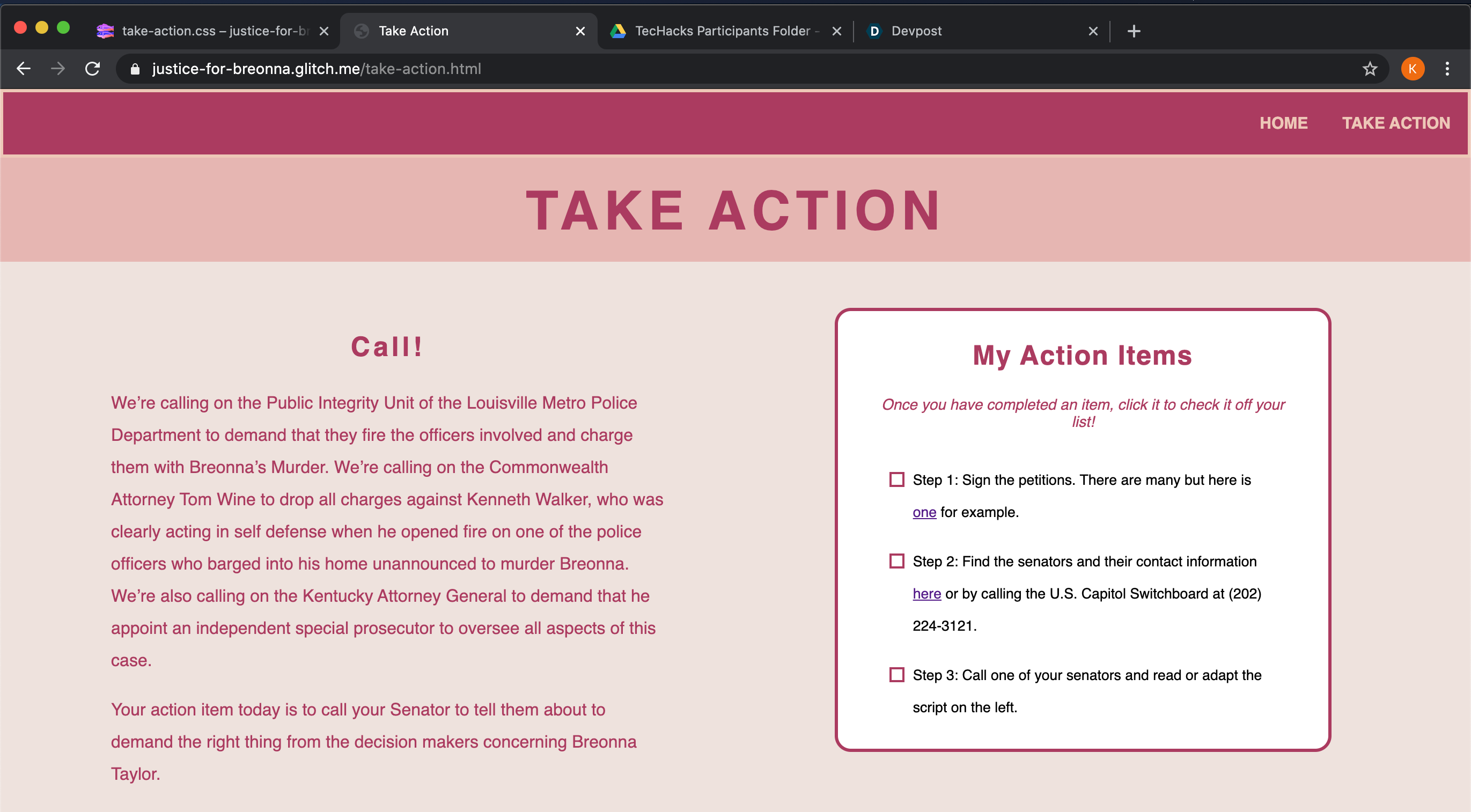Reload the Take Action page
1471x812 pixels.
(92, 69)
